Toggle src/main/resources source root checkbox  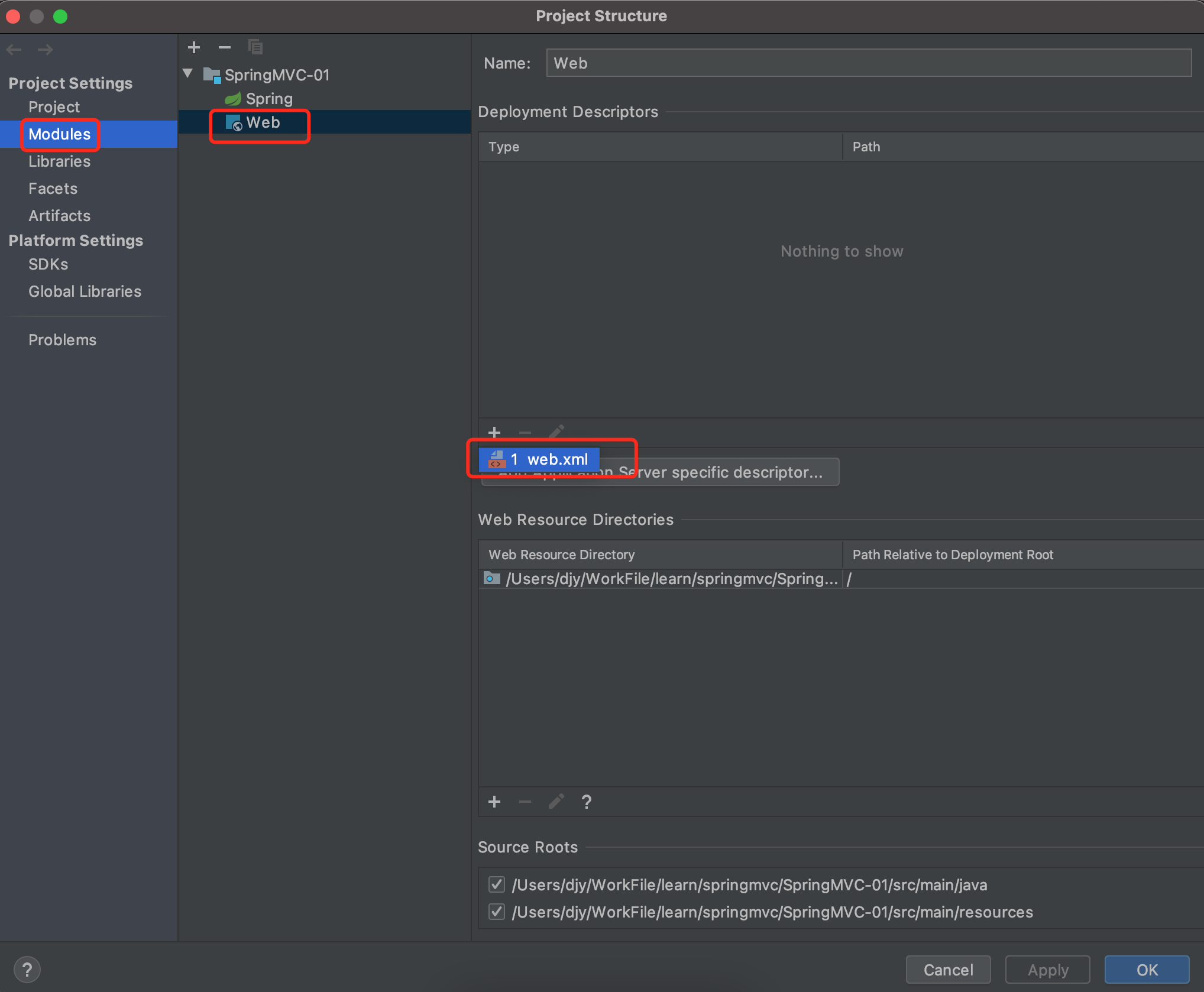(497, 912)
